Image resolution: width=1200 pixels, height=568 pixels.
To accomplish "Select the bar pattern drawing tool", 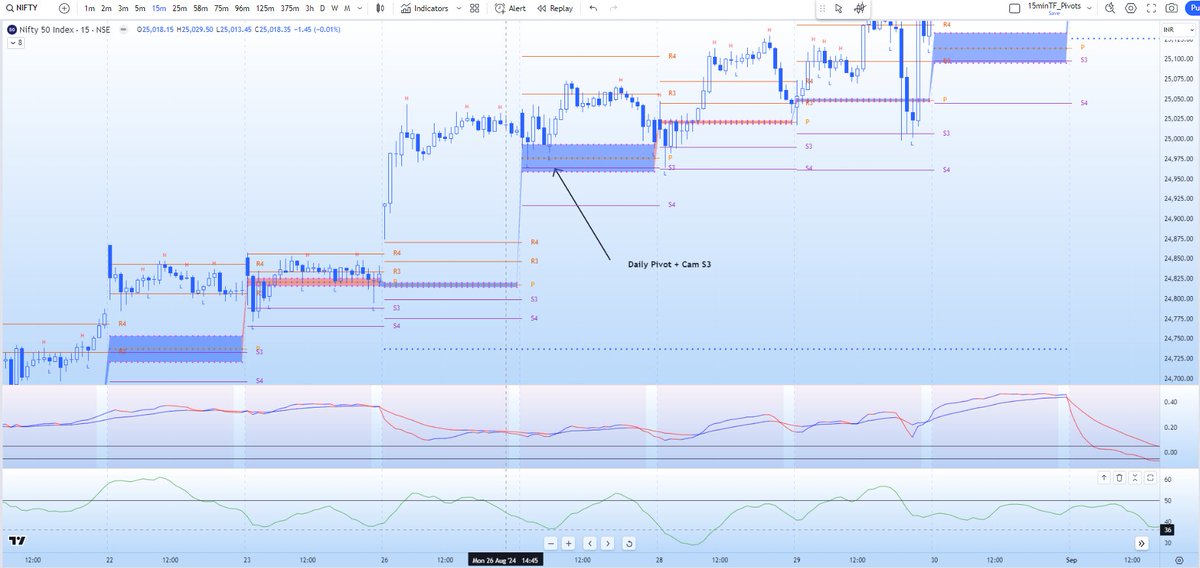I will tap(860, 8).
